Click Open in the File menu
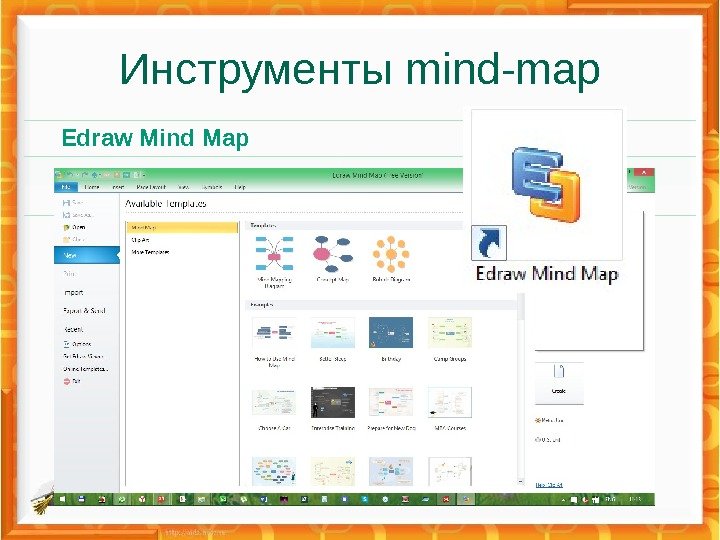This screenshot has height=540, width=720. [74, 227]
